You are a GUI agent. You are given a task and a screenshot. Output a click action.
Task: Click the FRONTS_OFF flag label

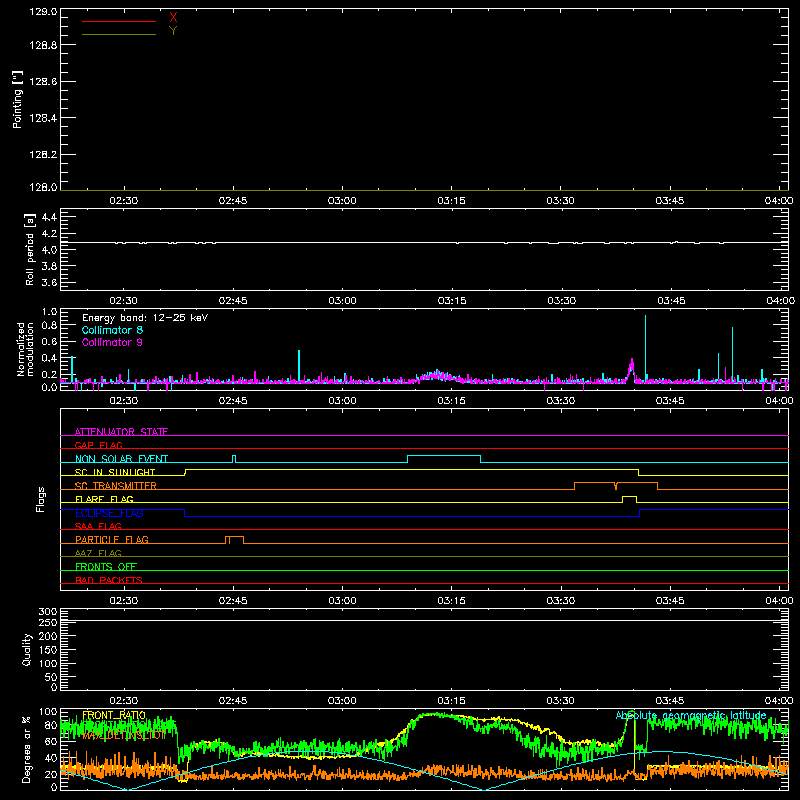[106, 566]
